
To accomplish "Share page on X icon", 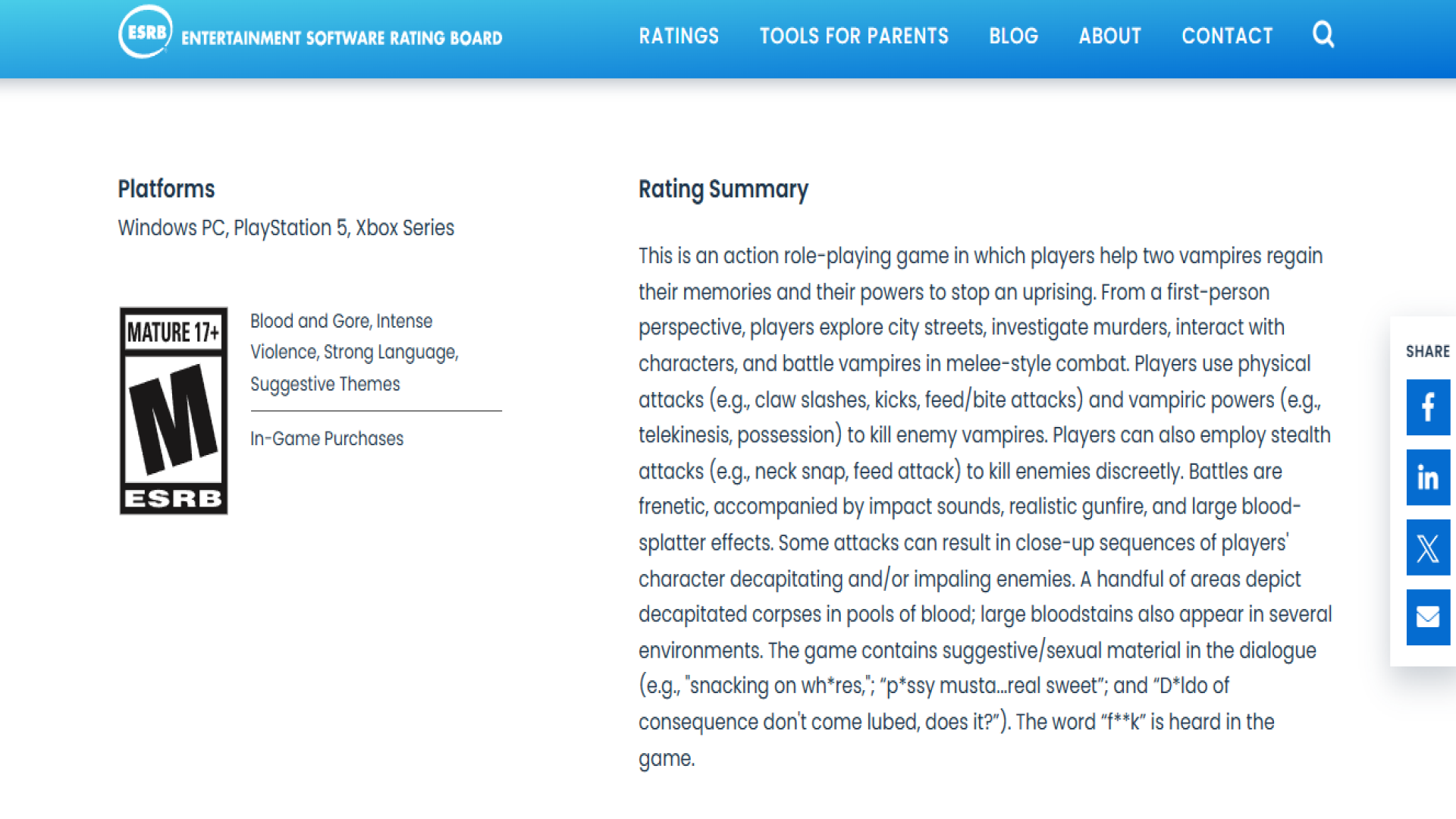I will point(1427,548).
